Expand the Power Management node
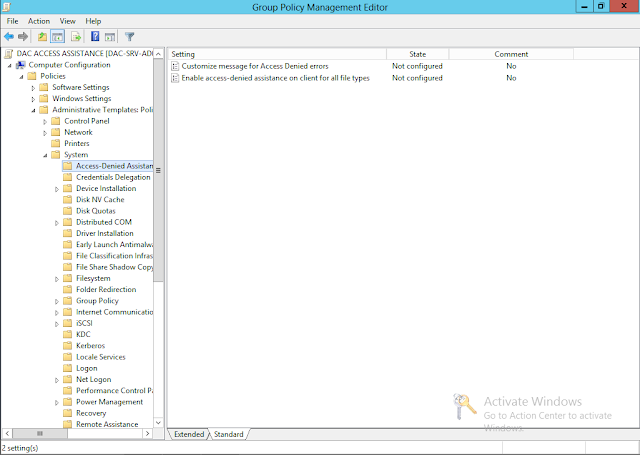This screenshot has width=640, height=455. pyautogui.click(x=57, y=402)
